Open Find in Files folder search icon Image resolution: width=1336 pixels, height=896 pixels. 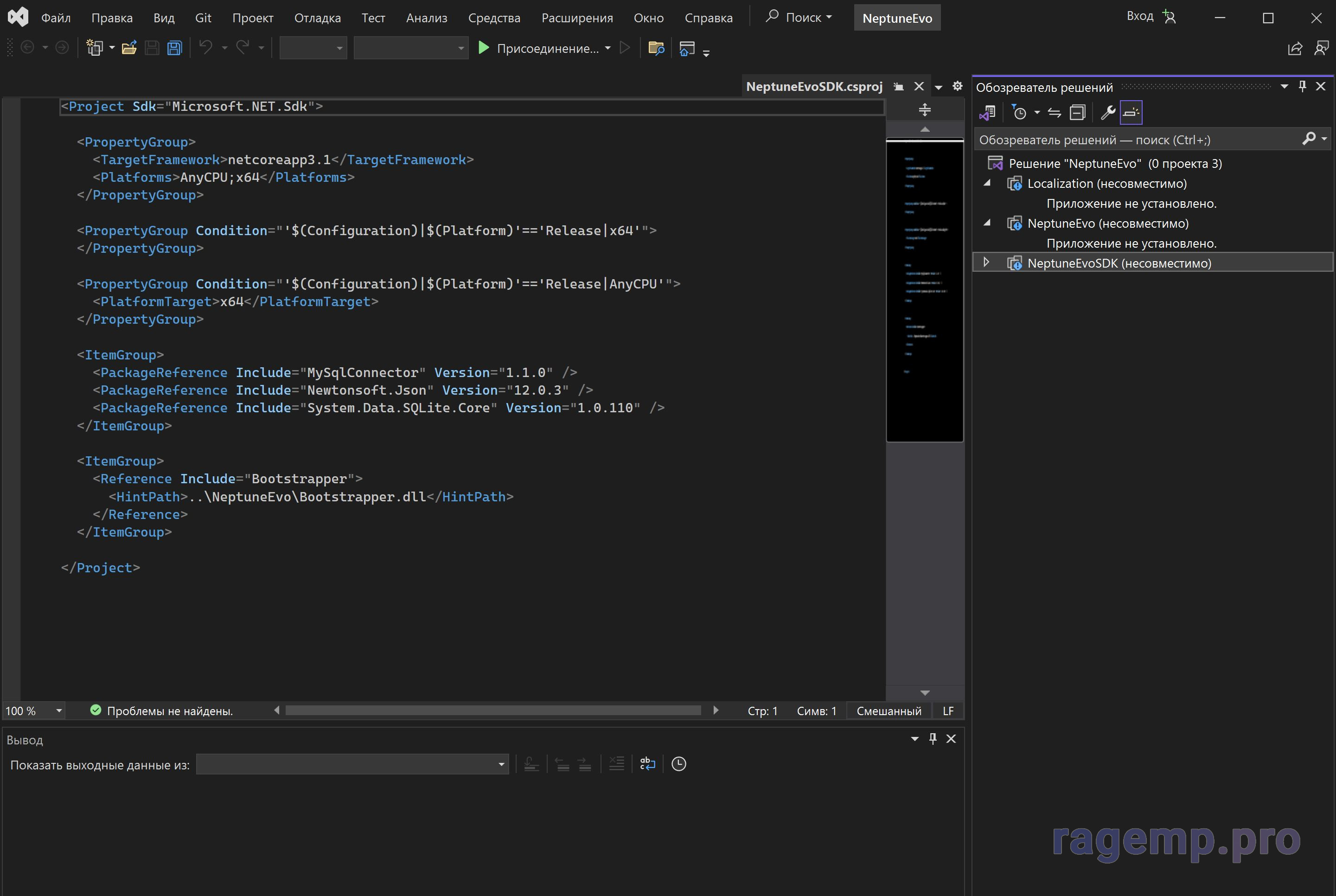(656, 48)
